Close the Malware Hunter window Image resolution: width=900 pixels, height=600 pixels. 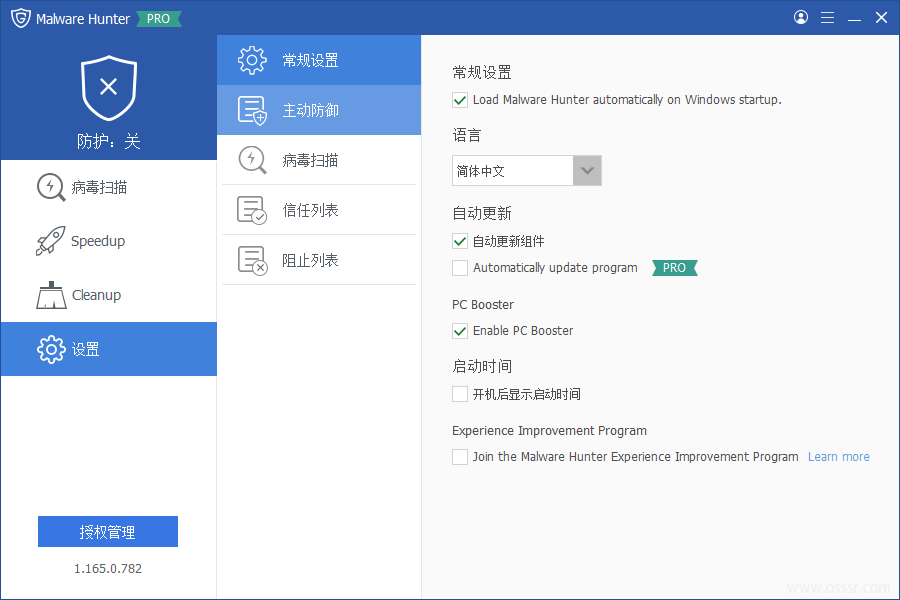882,18
